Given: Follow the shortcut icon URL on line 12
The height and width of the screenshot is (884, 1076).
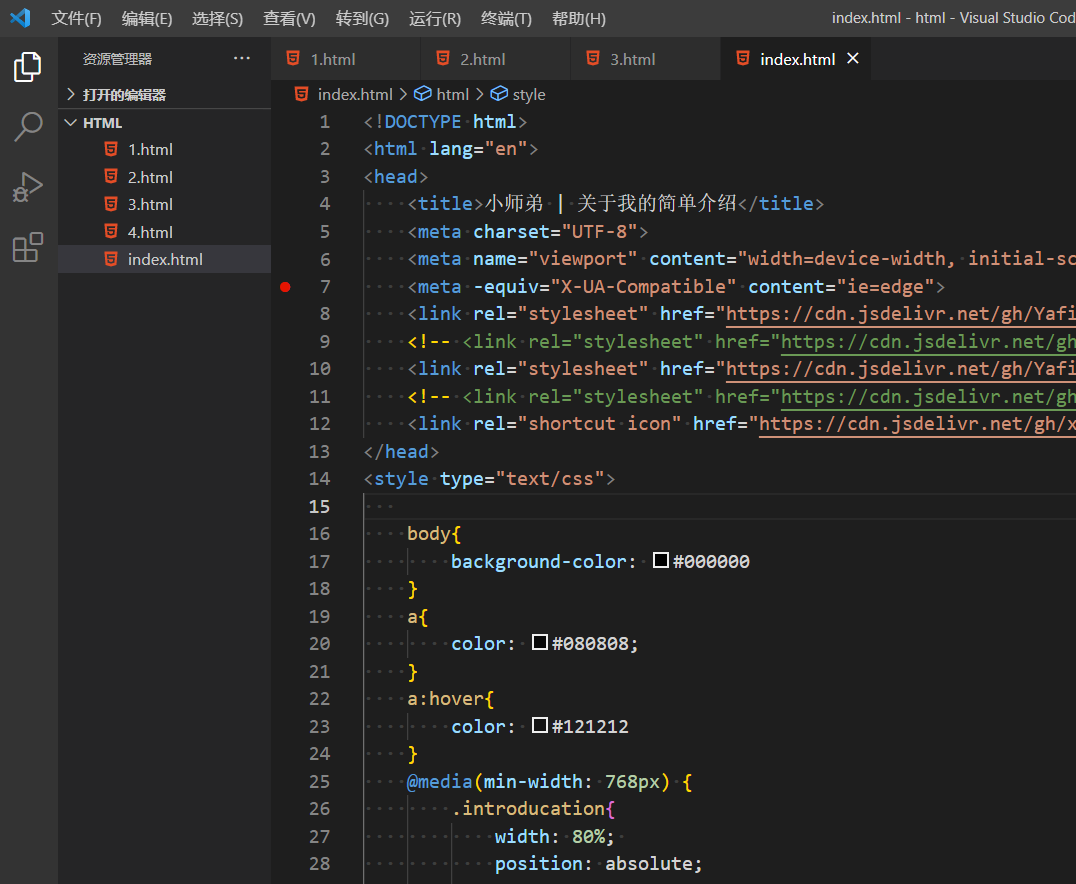Looking at the screenshot, I should coord(917,423).
